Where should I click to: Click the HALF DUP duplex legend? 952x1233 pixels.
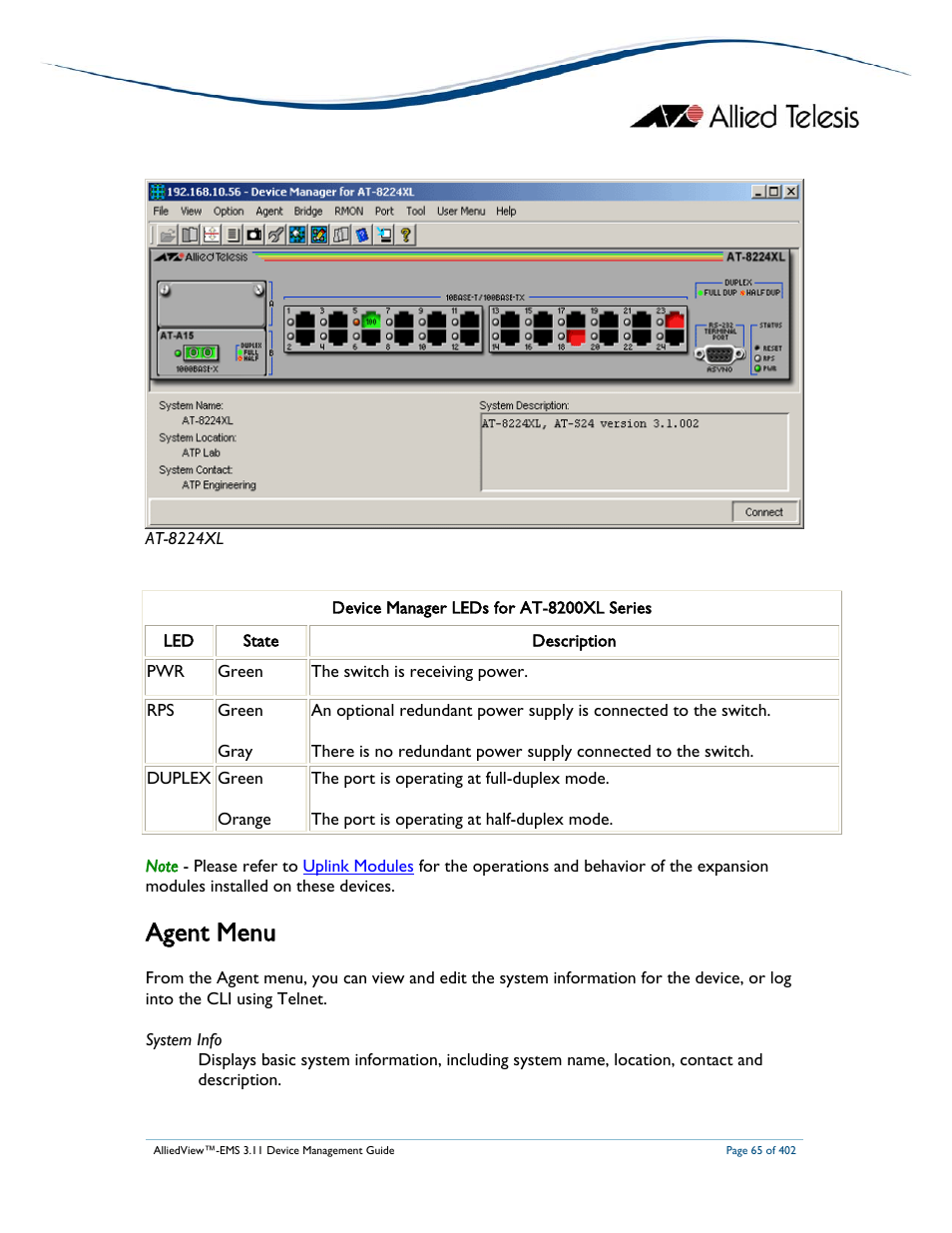760,293
